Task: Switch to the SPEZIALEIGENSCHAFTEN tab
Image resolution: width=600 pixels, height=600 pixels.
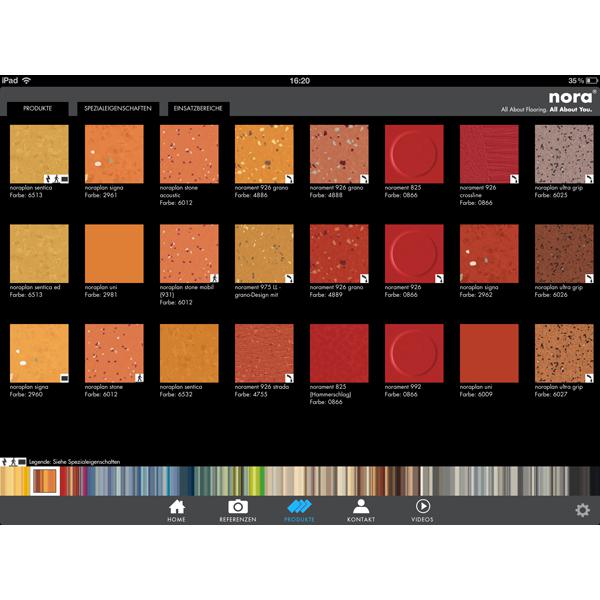Action: (x=118, y=109)
